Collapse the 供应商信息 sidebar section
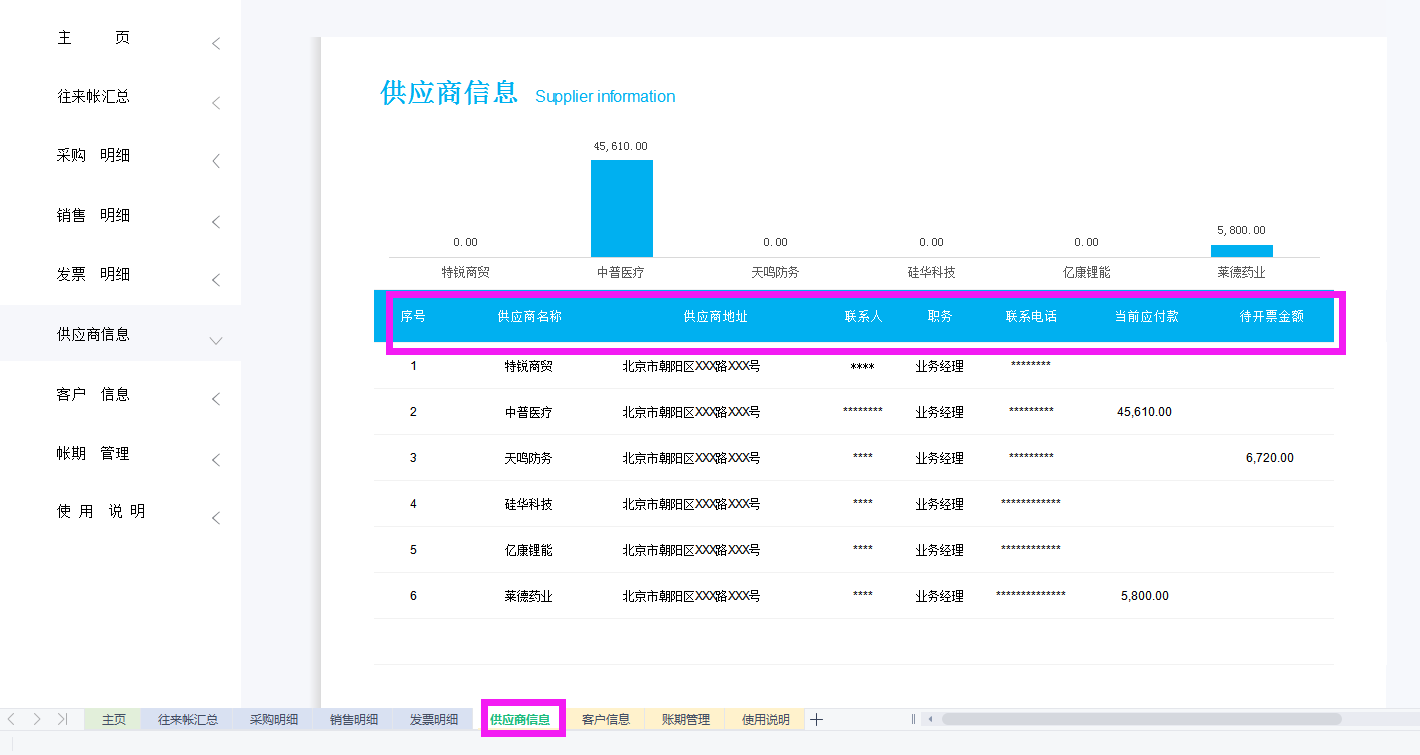This screenshot has width=1420, height=755. point(216,340)
